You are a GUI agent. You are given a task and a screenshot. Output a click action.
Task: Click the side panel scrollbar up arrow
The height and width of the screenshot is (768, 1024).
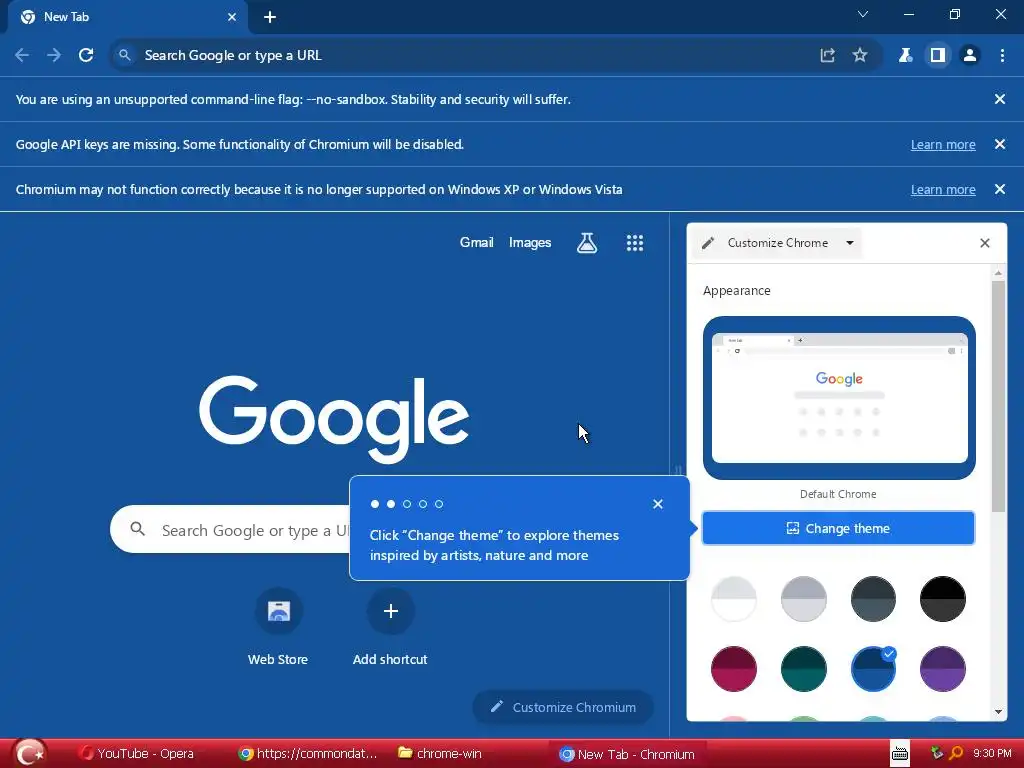[999, 272]
